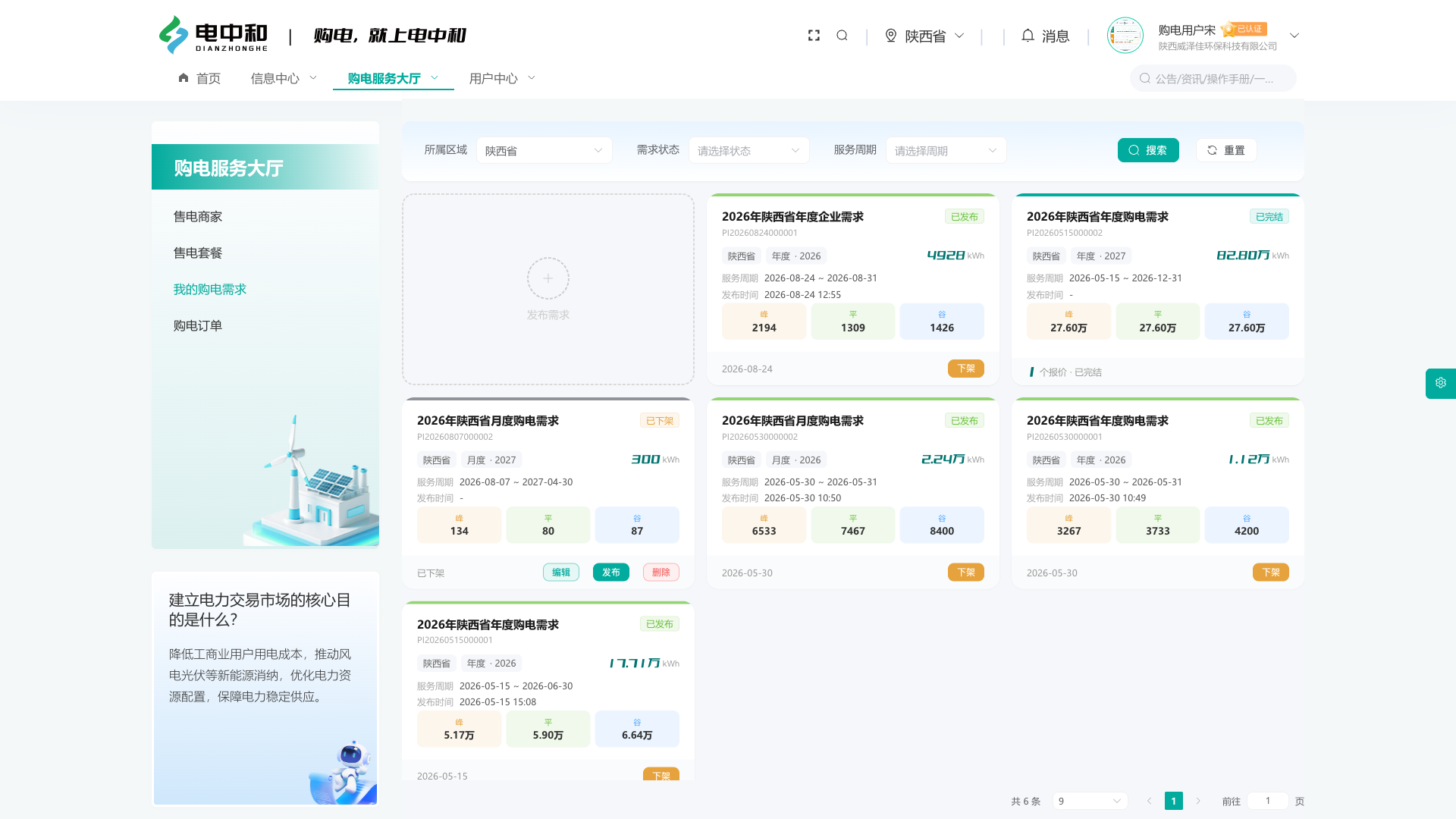Click the user avatar image
Image resolution: width=1456 pixels, height=819 pixels.
click(x=1125, y=36)
